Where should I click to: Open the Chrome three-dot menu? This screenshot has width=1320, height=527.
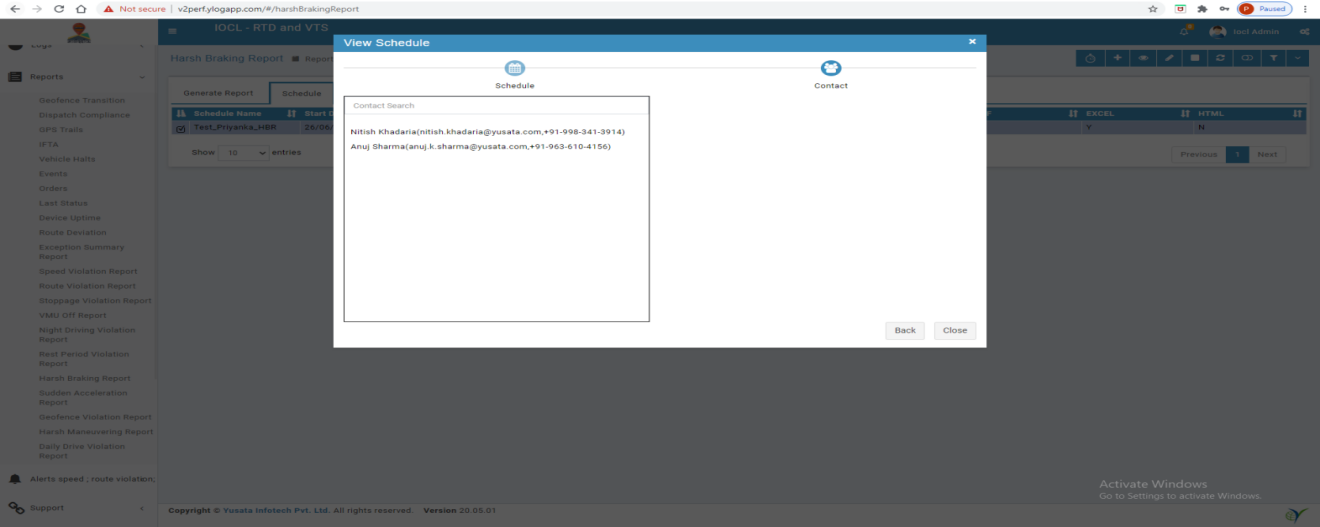pos(1306,8)
